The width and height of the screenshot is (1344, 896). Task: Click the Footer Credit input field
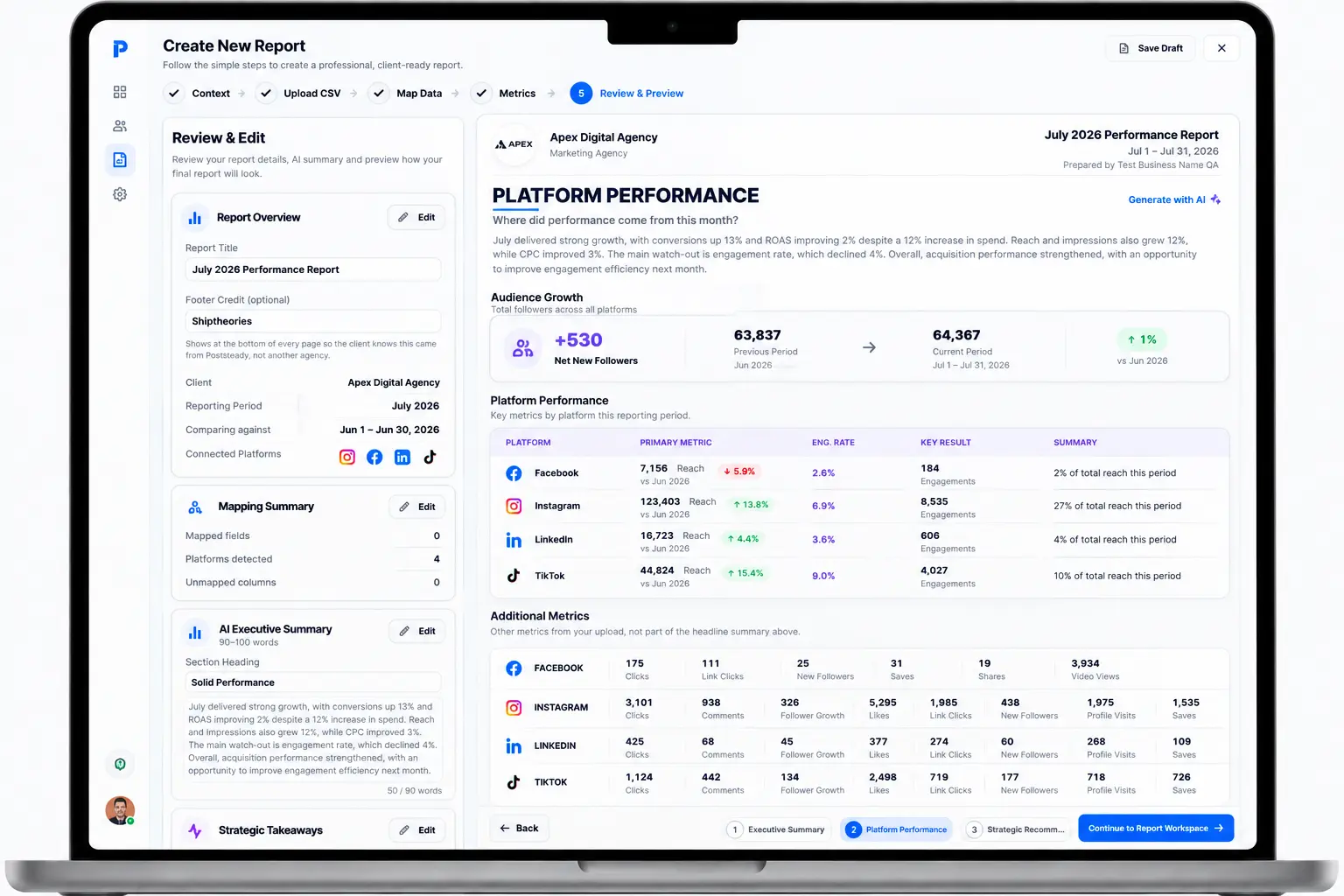[x=312, y=321]
